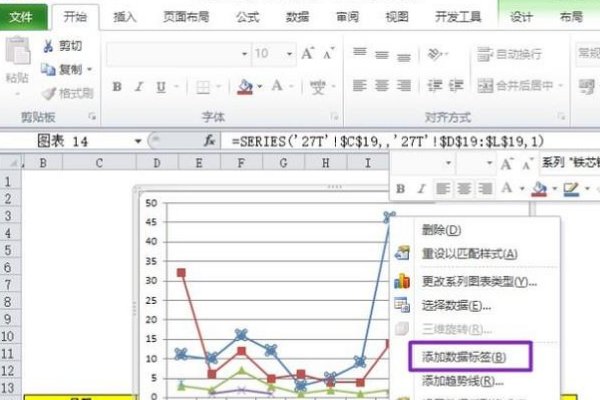Click 自动换行 wrap text button

[x=509, y=54]
